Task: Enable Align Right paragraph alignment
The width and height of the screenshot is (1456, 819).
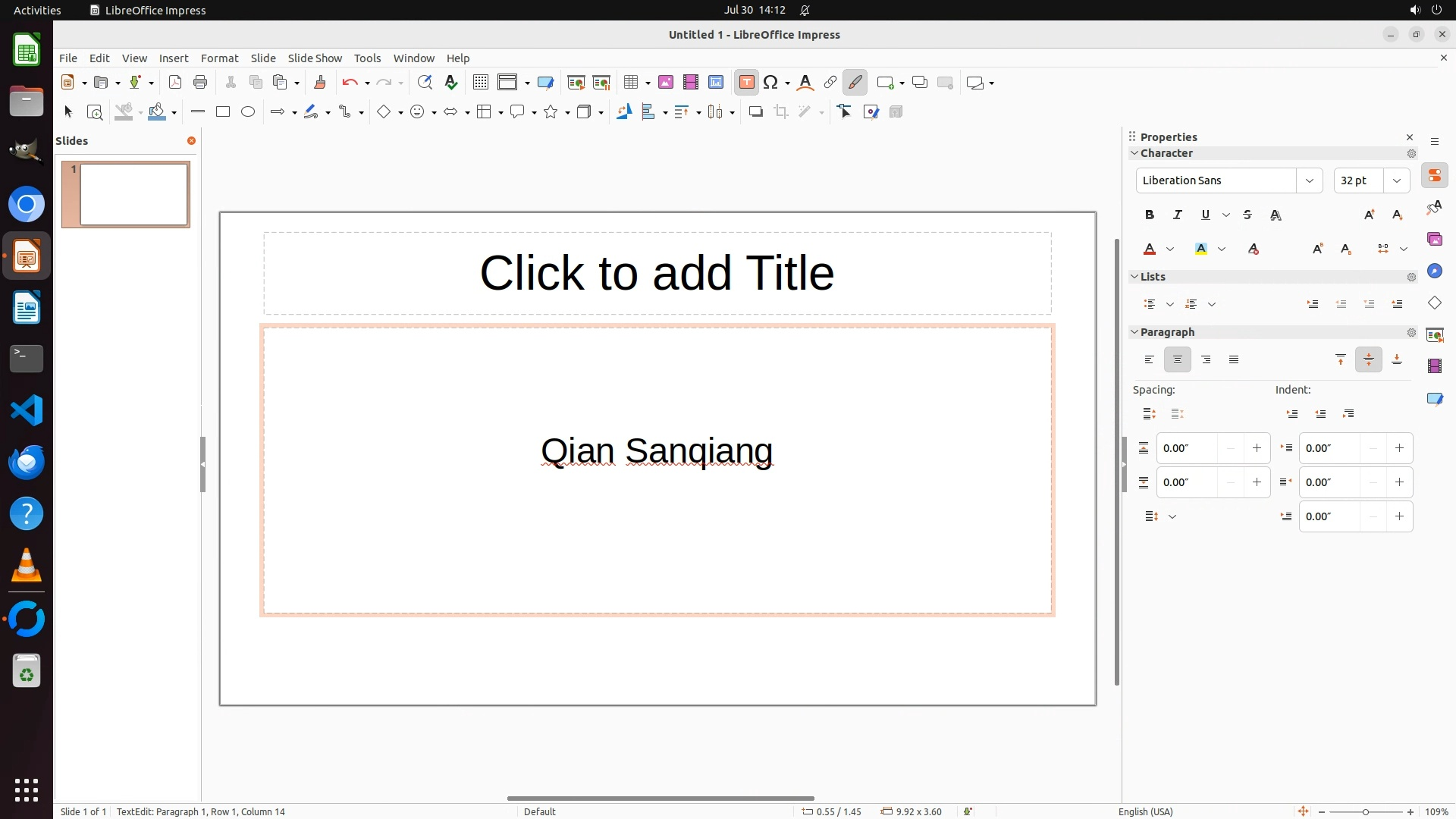Action: click(x=1206, y=360)
